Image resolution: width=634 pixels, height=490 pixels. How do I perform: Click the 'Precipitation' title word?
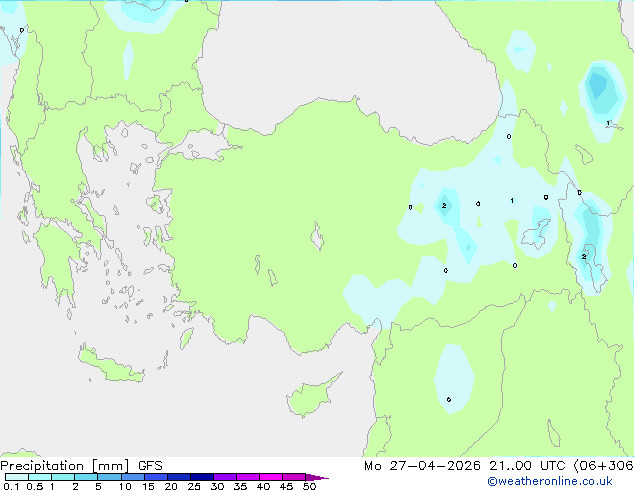tap(42, 466)
